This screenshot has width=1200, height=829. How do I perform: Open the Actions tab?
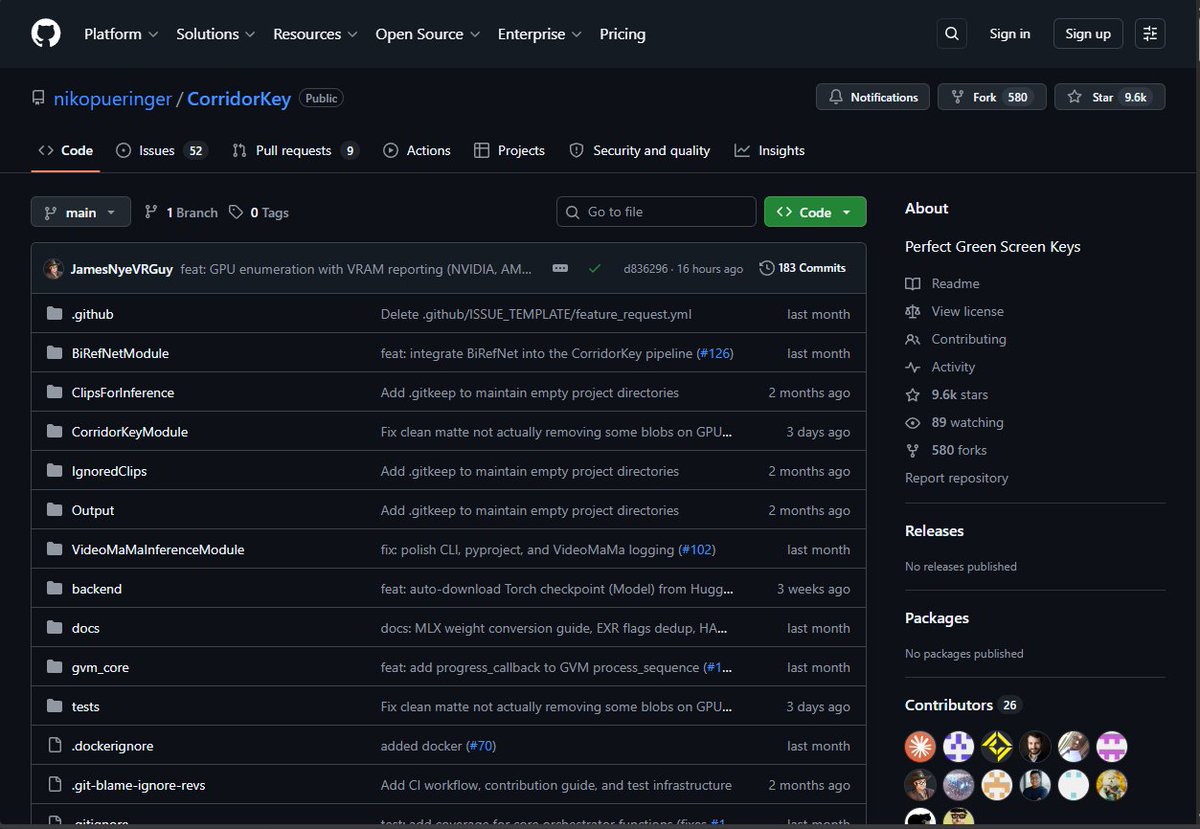[417, 151]
